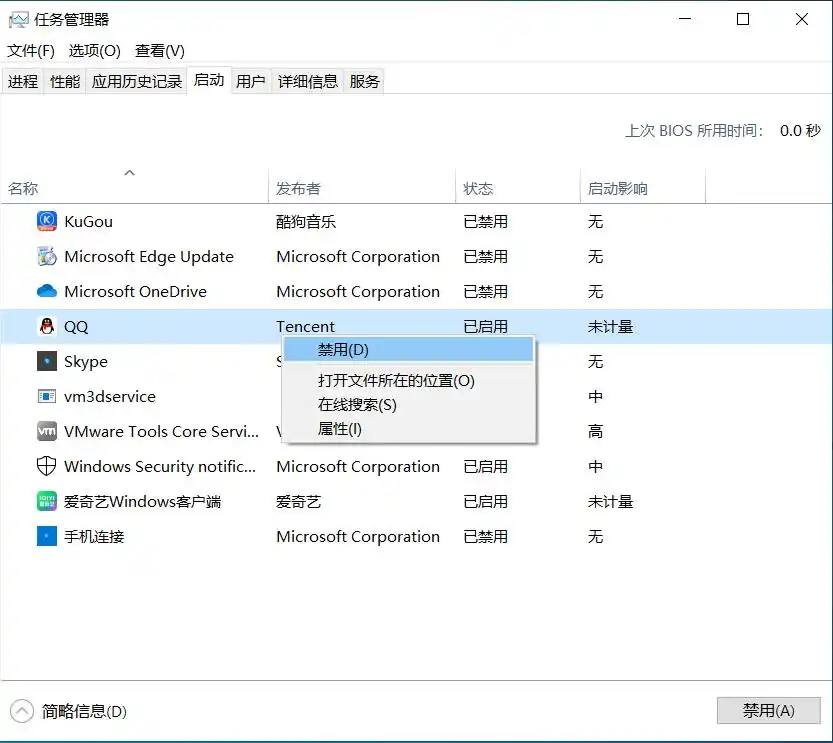Click the VMware Tools Core Service icon

click(x=46, y=431)
